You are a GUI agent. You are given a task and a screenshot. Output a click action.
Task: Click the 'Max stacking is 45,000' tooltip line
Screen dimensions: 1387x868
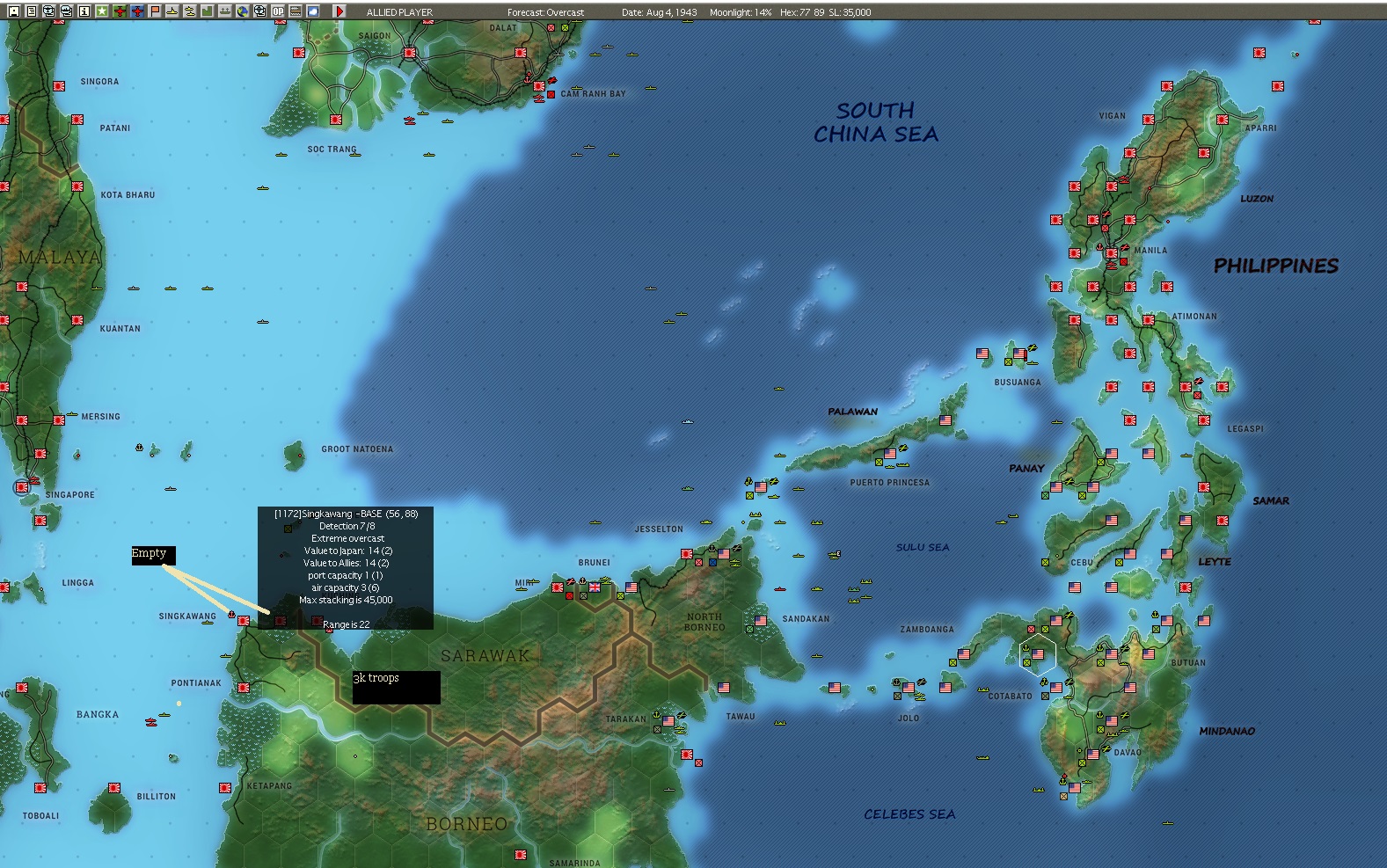coord(346,600)
